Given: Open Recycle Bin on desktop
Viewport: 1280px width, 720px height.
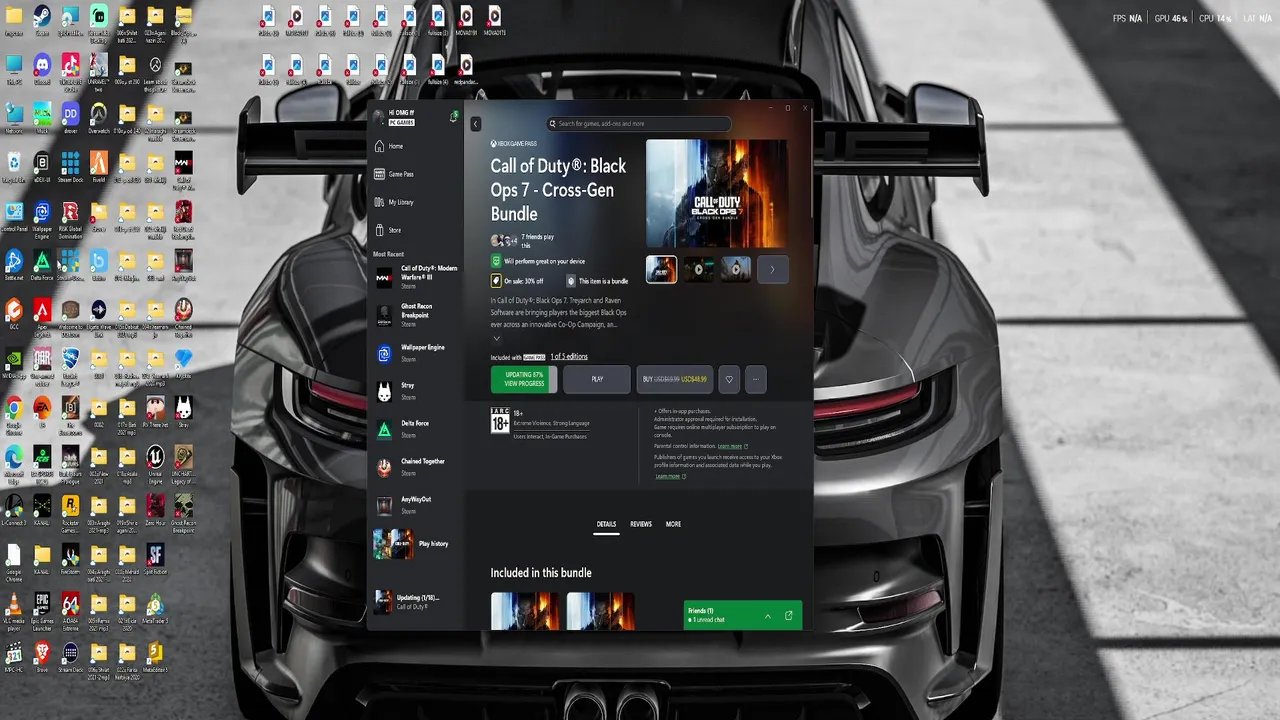Looking at the screenshot, I should pos(14,166).
